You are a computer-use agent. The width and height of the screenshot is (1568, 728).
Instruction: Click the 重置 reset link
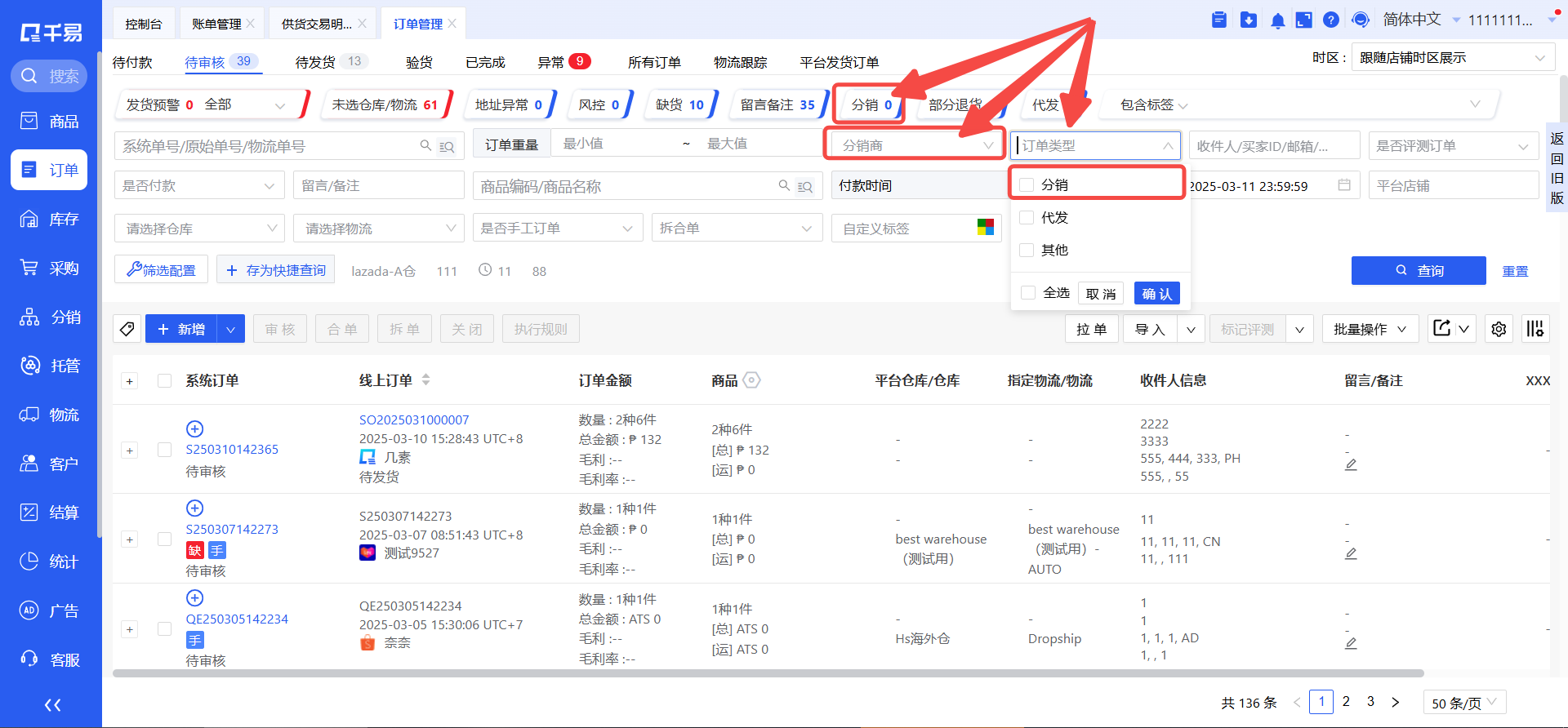[x=1515, y=271]
